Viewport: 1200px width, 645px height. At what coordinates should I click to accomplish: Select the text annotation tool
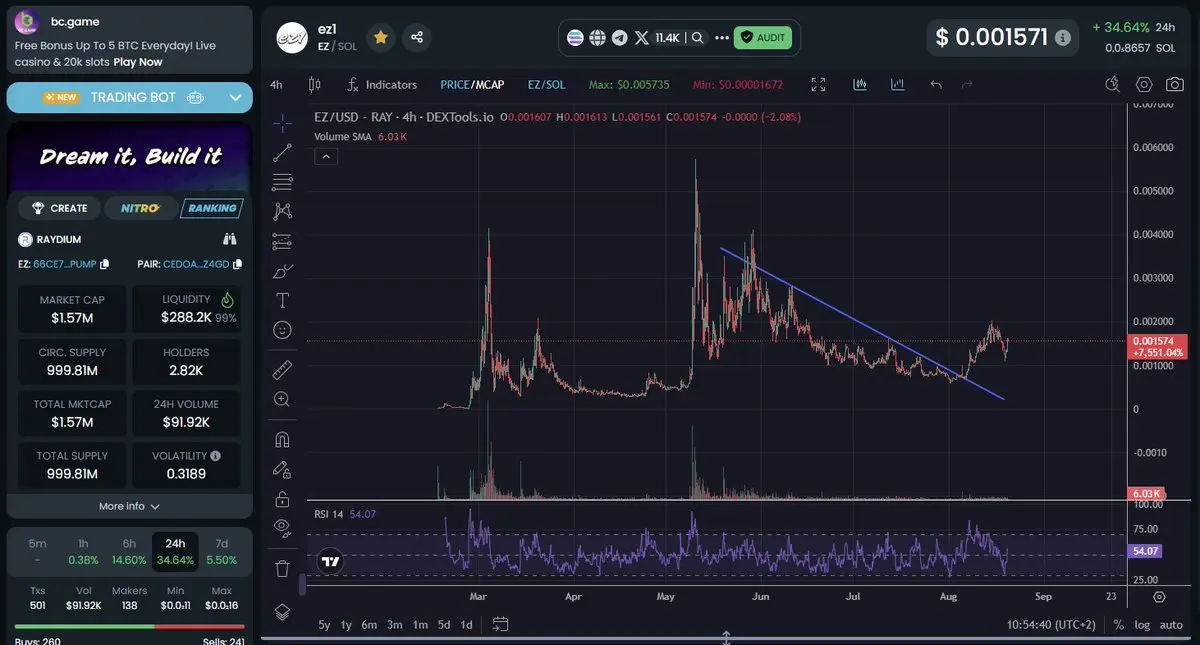[x=282, y=300]
